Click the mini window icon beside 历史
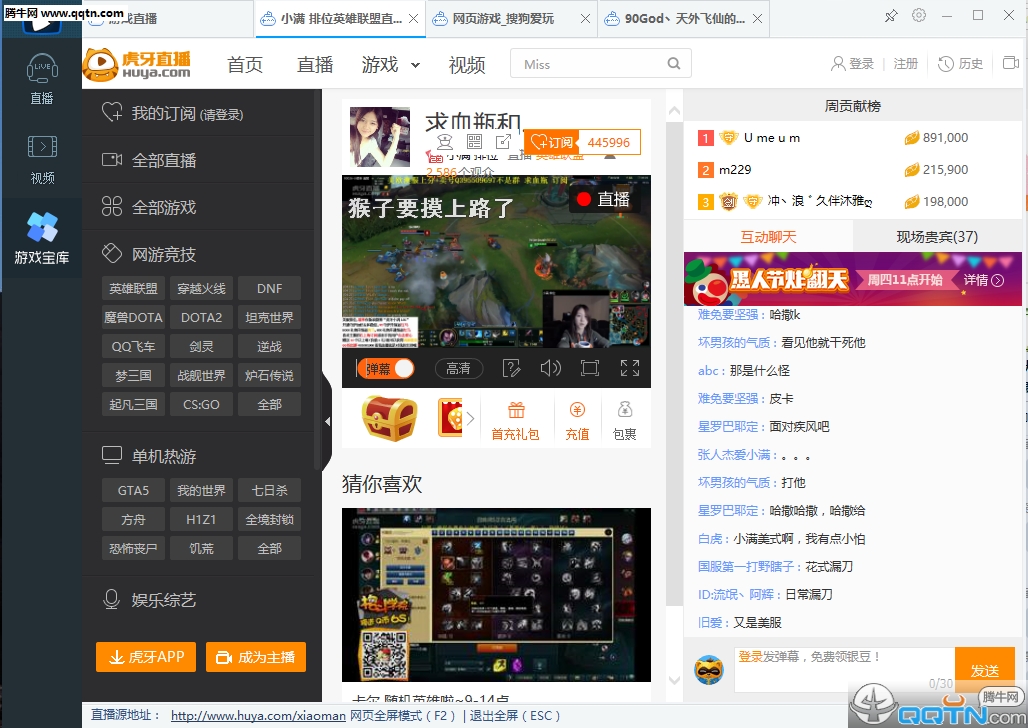 [x=1010, y=63]
